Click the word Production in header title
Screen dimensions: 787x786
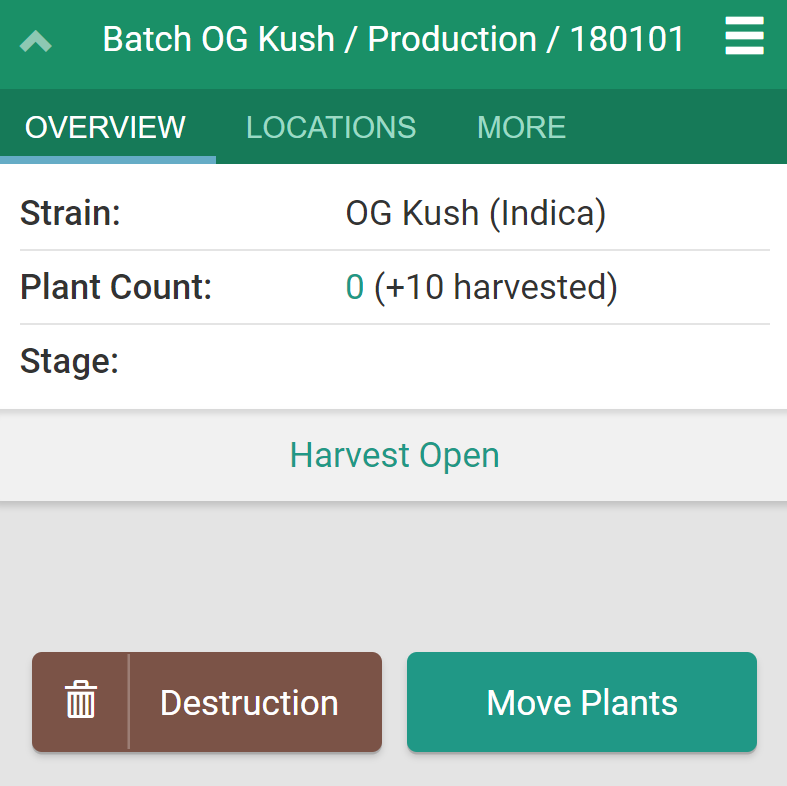452,40
